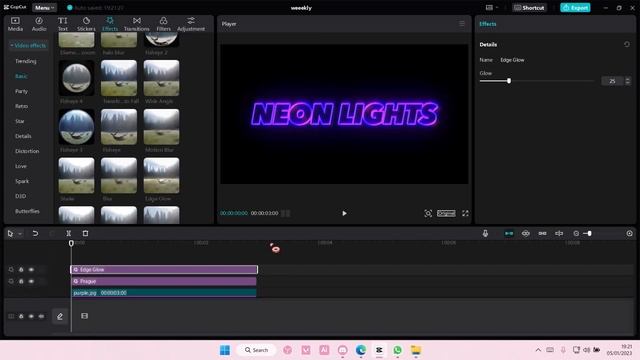Lock the Prague text track
The width and height of the screenshot is (640, 360).
click(21, 281)
